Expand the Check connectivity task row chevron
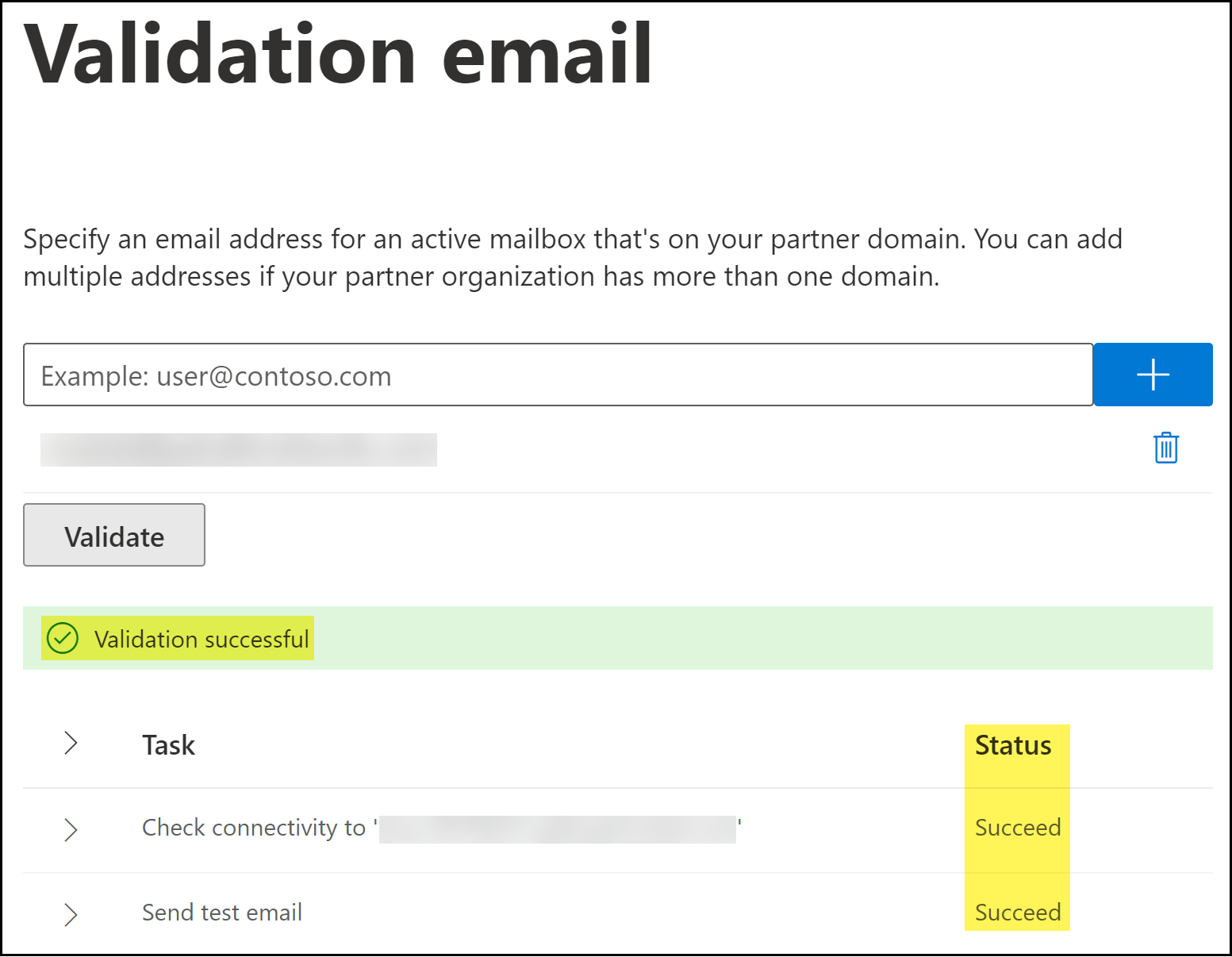 point(71,829)
